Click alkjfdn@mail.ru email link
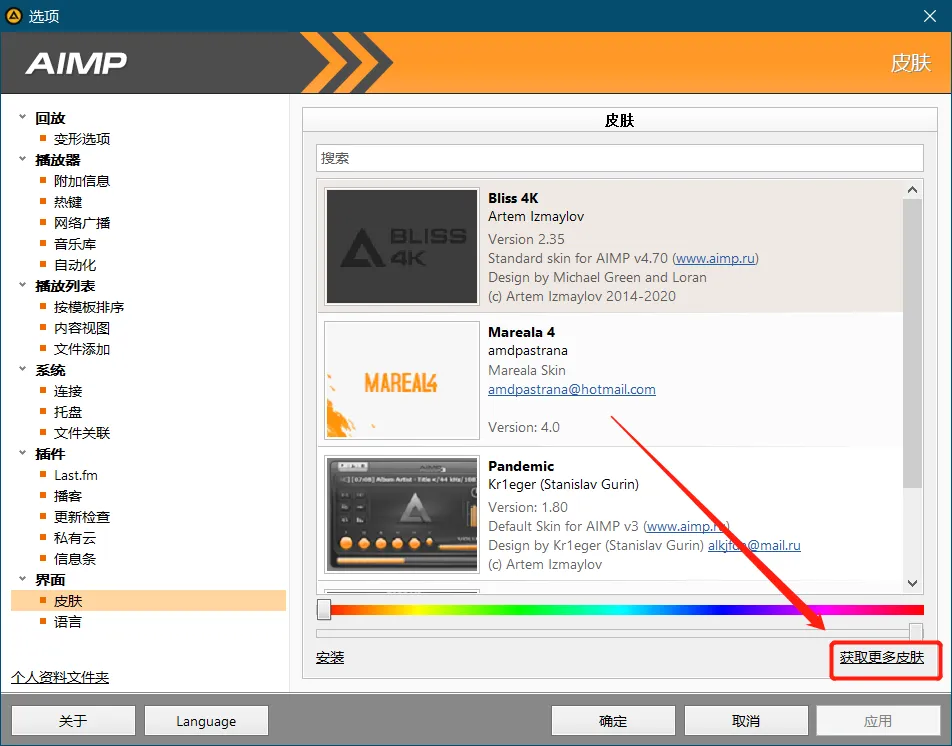Viewport: 952px width, 746px height. pos(754,546)
